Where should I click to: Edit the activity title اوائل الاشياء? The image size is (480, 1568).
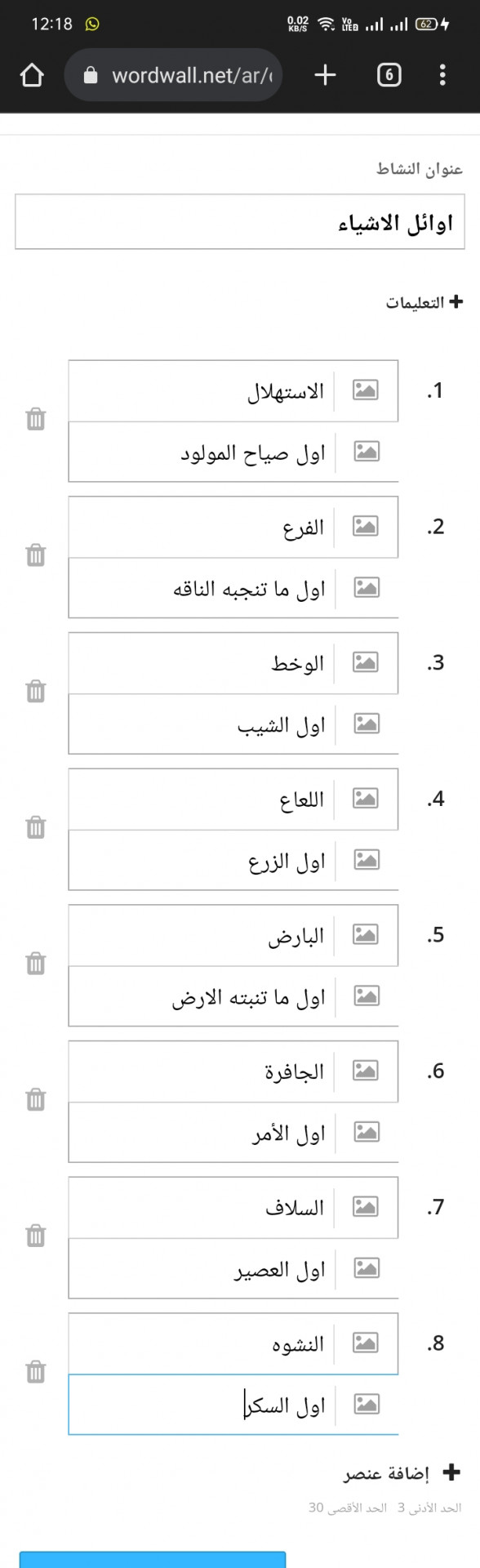click(x=240, y=221)
